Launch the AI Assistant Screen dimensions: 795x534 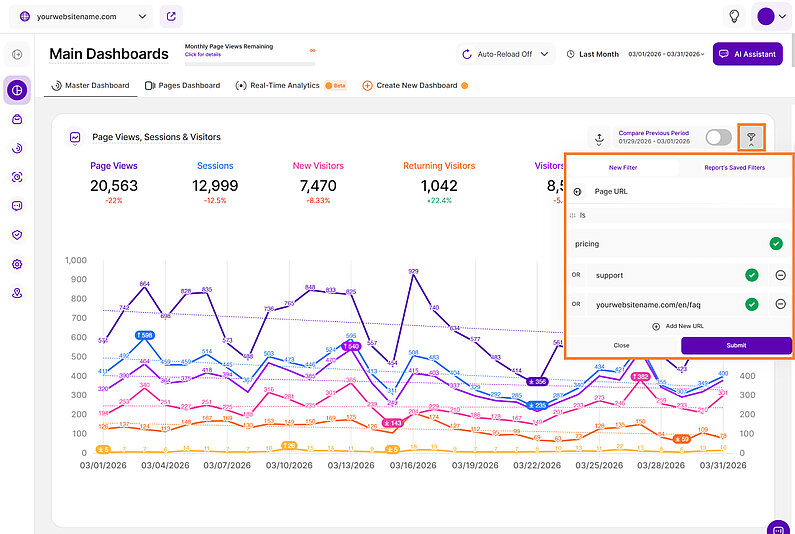click(747, 54)
